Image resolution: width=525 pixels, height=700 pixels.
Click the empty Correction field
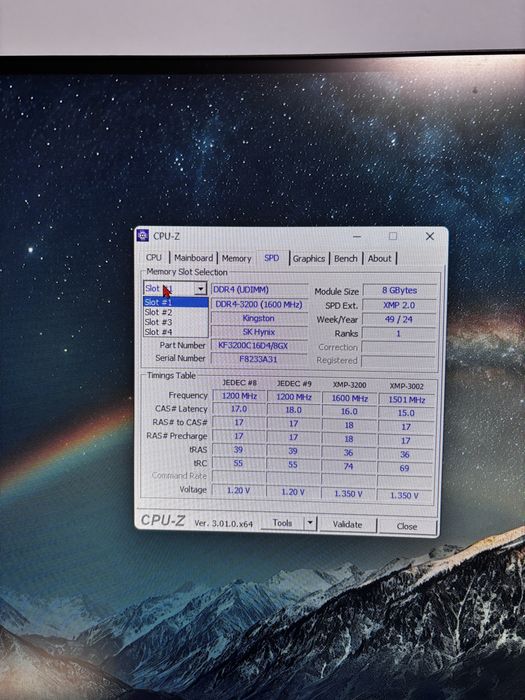click(x=399, y=347)
